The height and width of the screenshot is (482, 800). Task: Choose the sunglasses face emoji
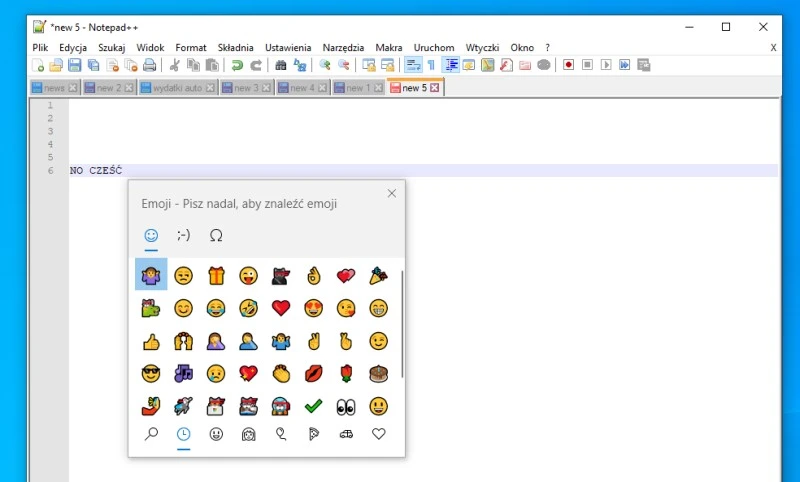point(151,374)
